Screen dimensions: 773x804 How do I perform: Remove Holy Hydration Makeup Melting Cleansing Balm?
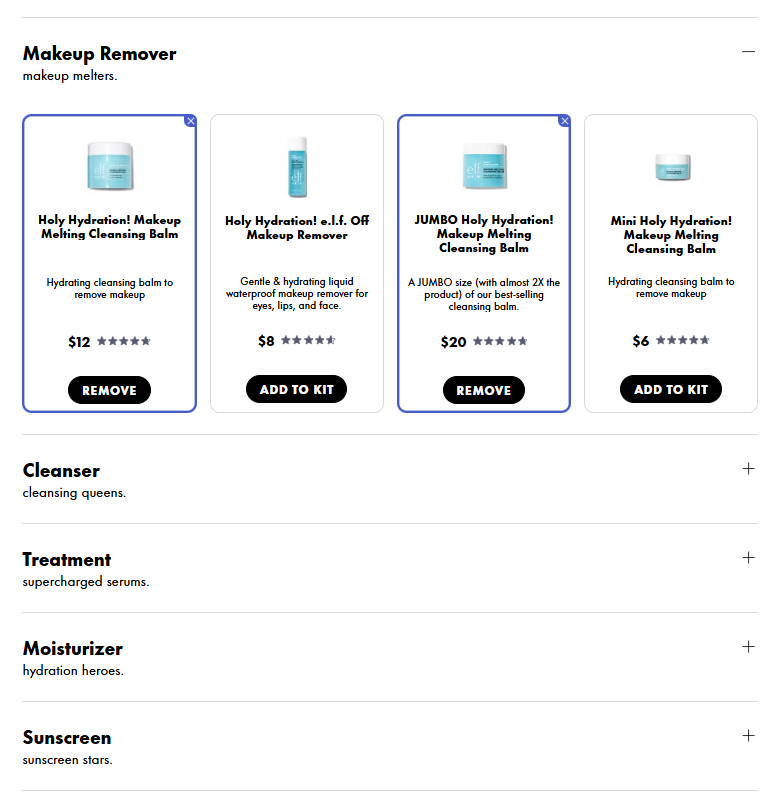(109, 390)
